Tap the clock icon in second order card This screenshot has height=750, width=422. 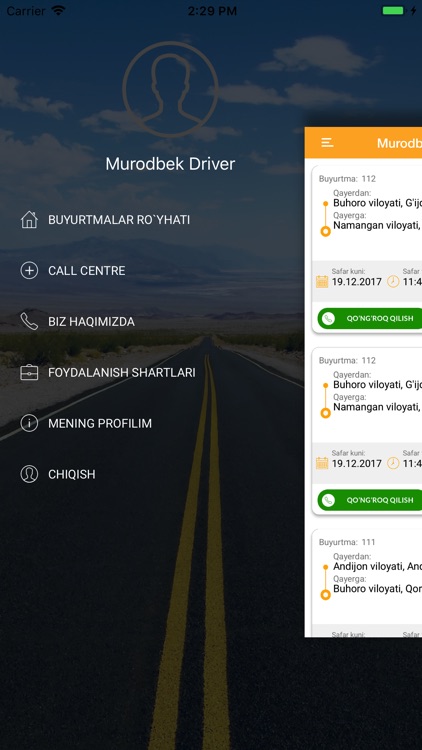393,463
